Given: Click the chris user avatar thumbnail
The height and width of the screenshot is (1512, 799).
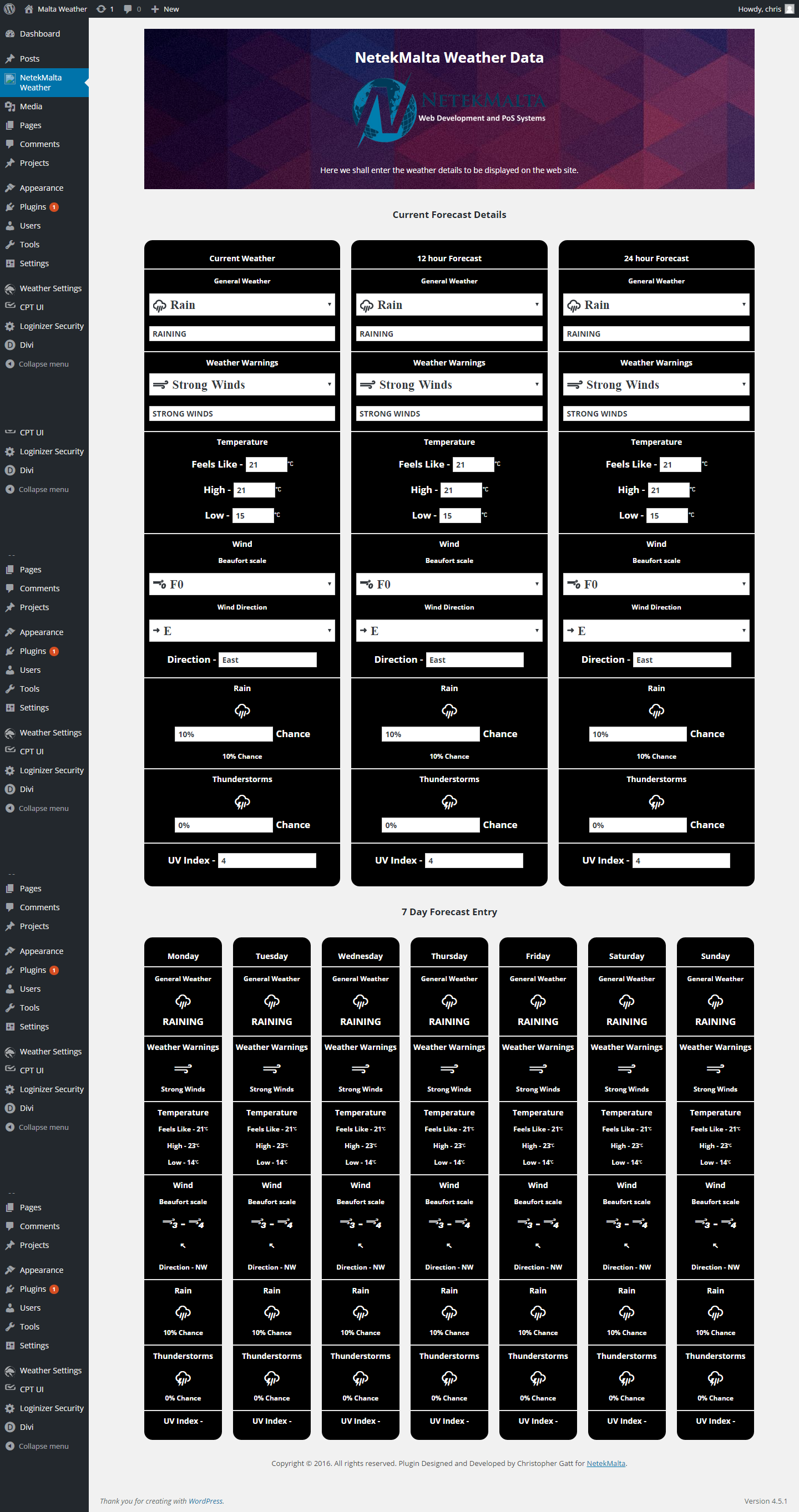Looking at the screenshot, I should tap(789, 9).
